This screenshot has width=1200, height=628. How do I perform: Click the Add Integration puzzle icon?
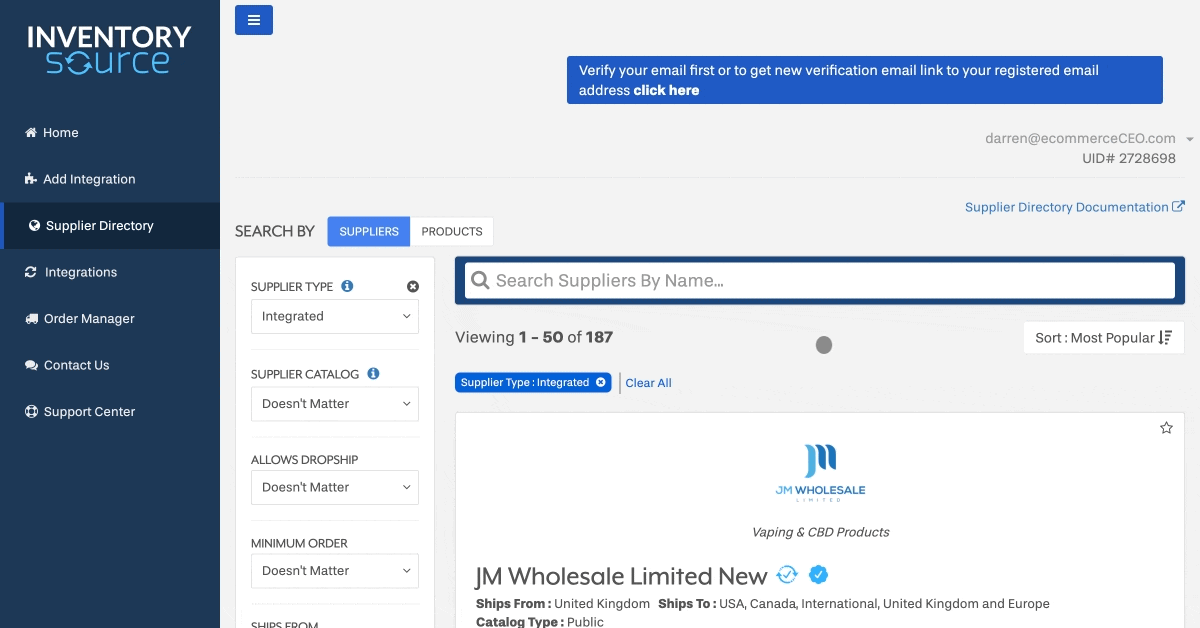31,179
